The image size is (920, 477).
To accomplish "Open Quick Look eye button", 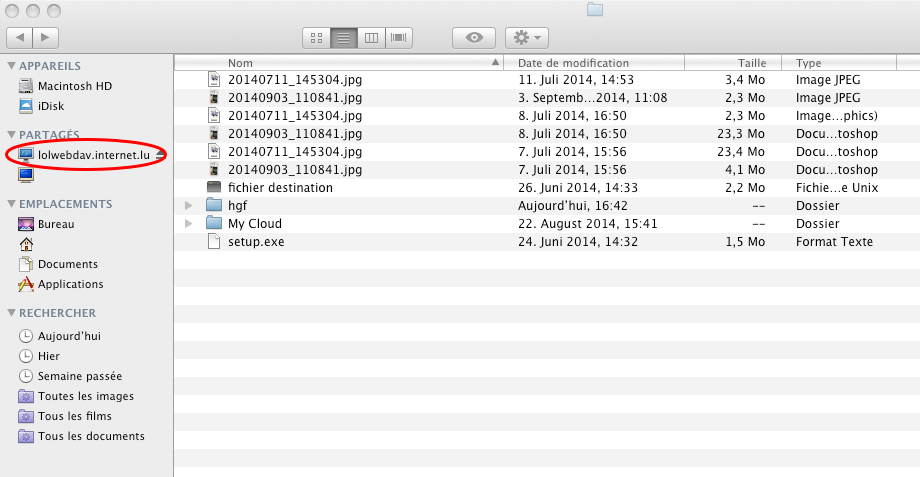I will [473, 38].
